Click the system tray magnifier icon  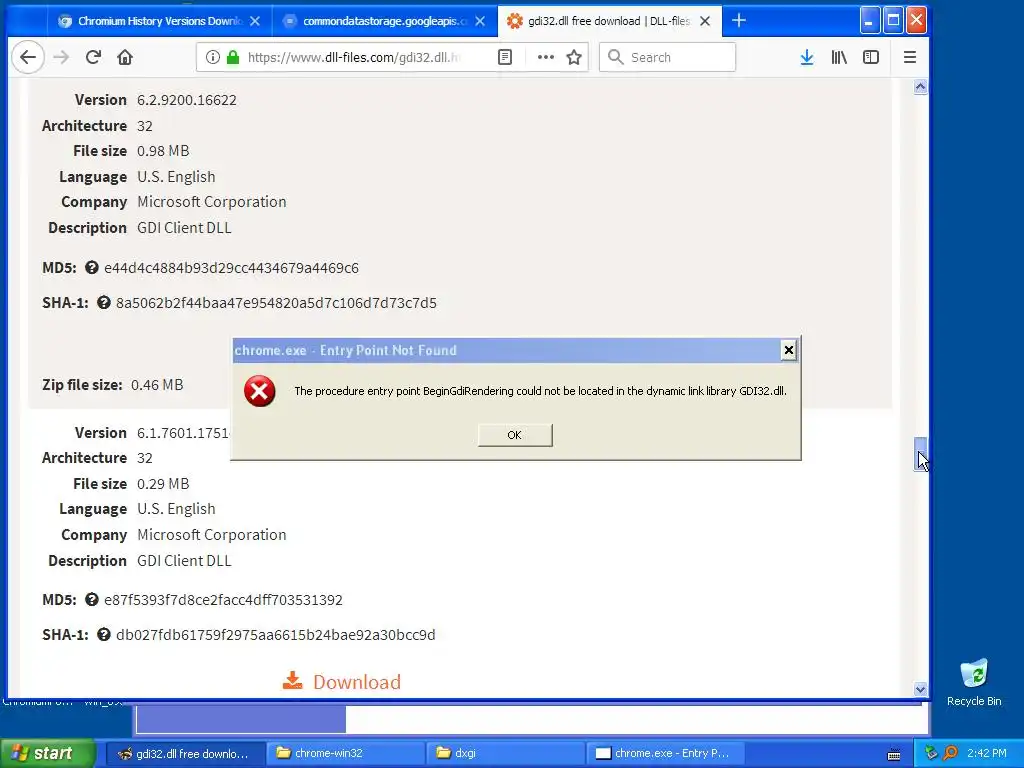tap(950, 754)
